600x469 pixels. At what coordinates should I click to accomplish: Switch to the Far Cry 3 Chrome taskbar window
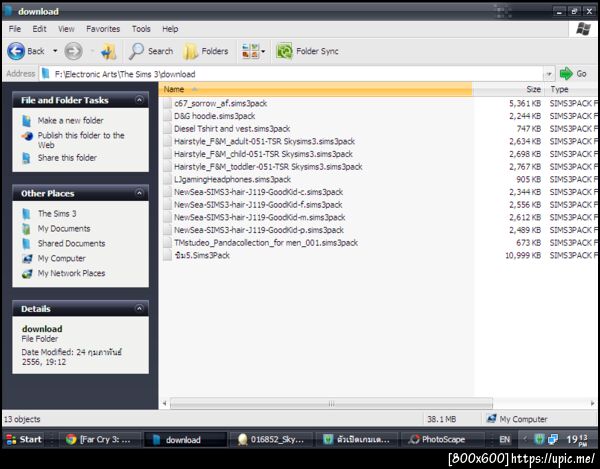coord(99,439)
